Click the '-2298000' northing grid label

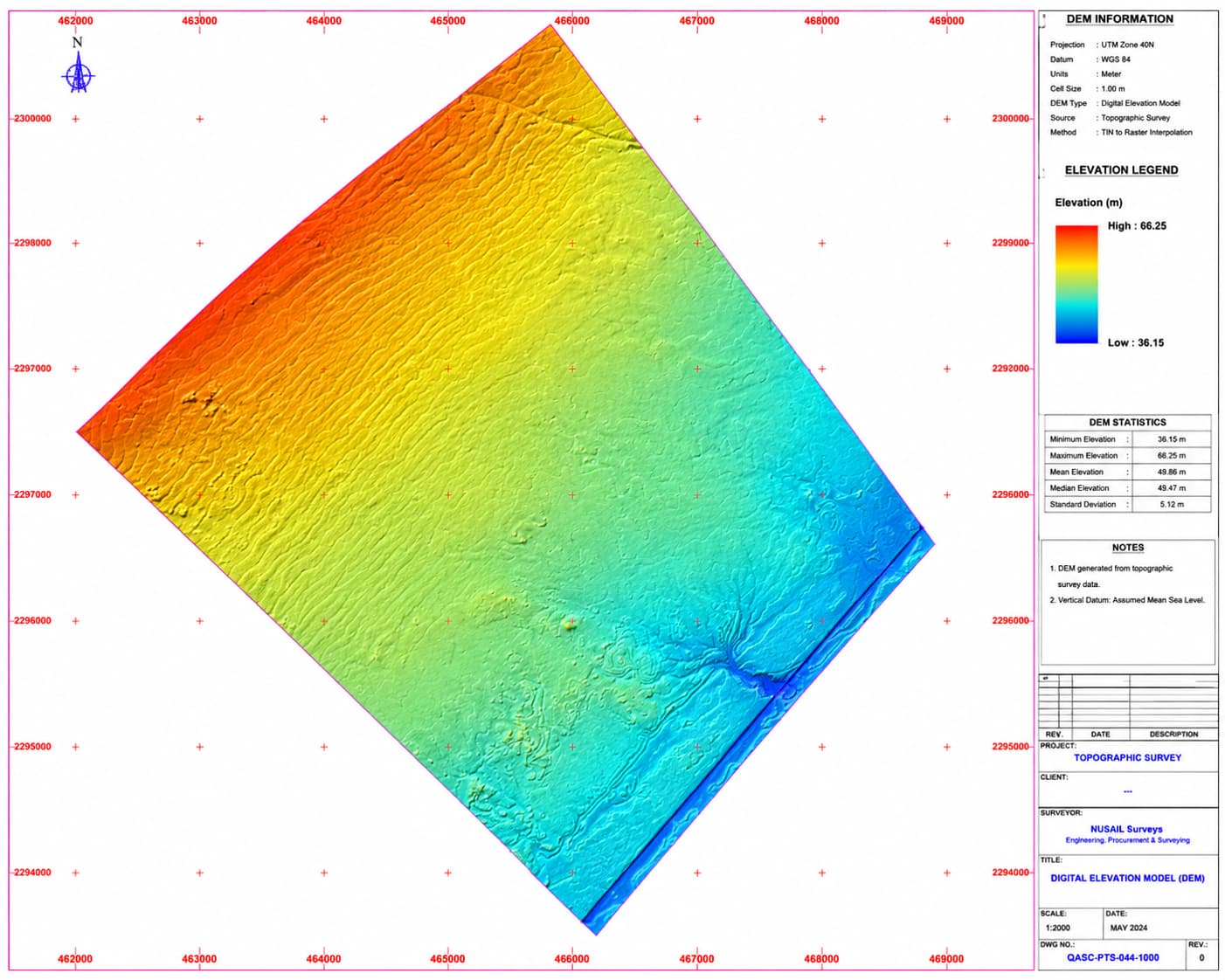point(32,244)
